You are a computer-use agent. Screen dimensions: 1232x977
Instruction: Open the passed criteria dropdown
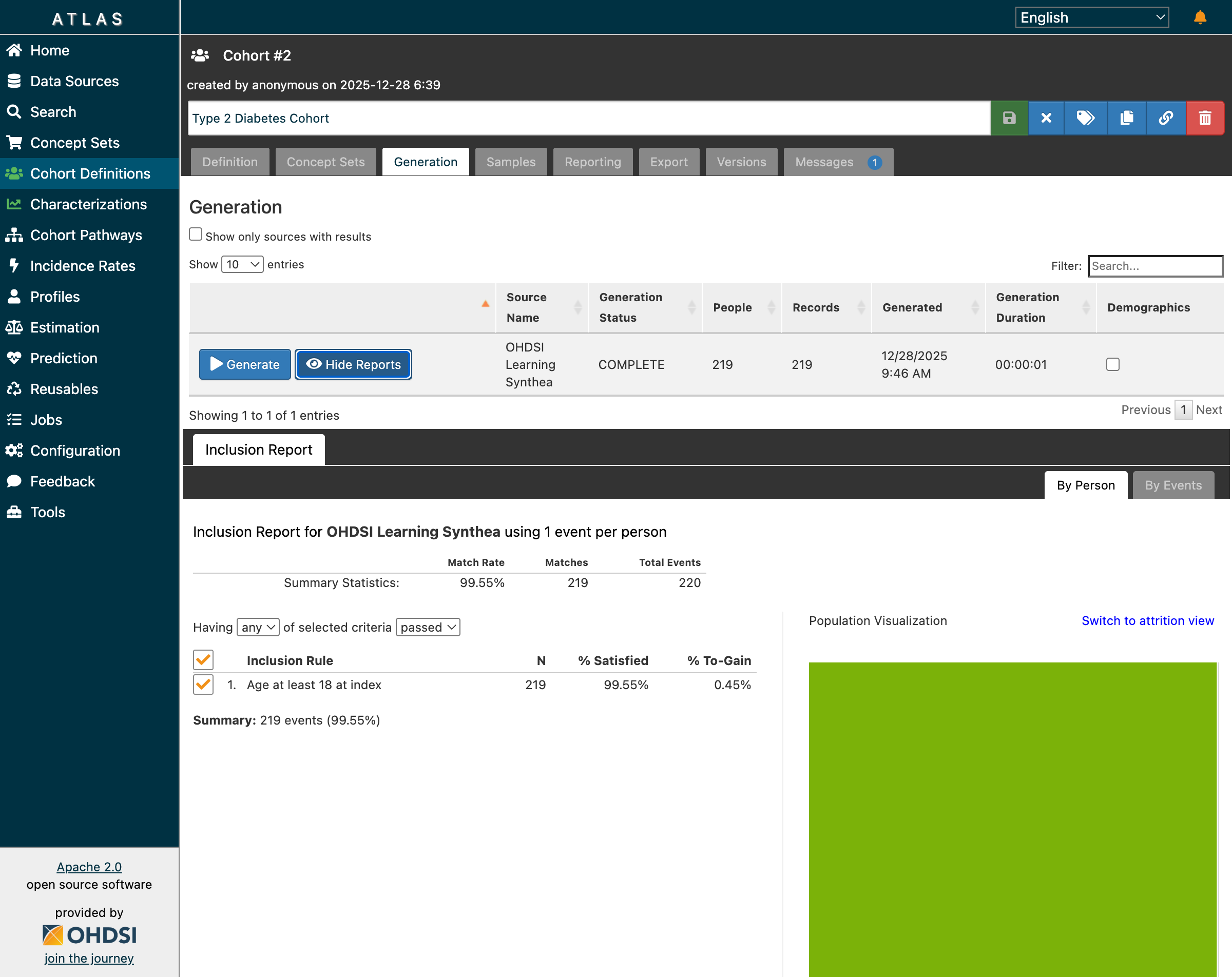pyautogui.click(x=428, y=628)
